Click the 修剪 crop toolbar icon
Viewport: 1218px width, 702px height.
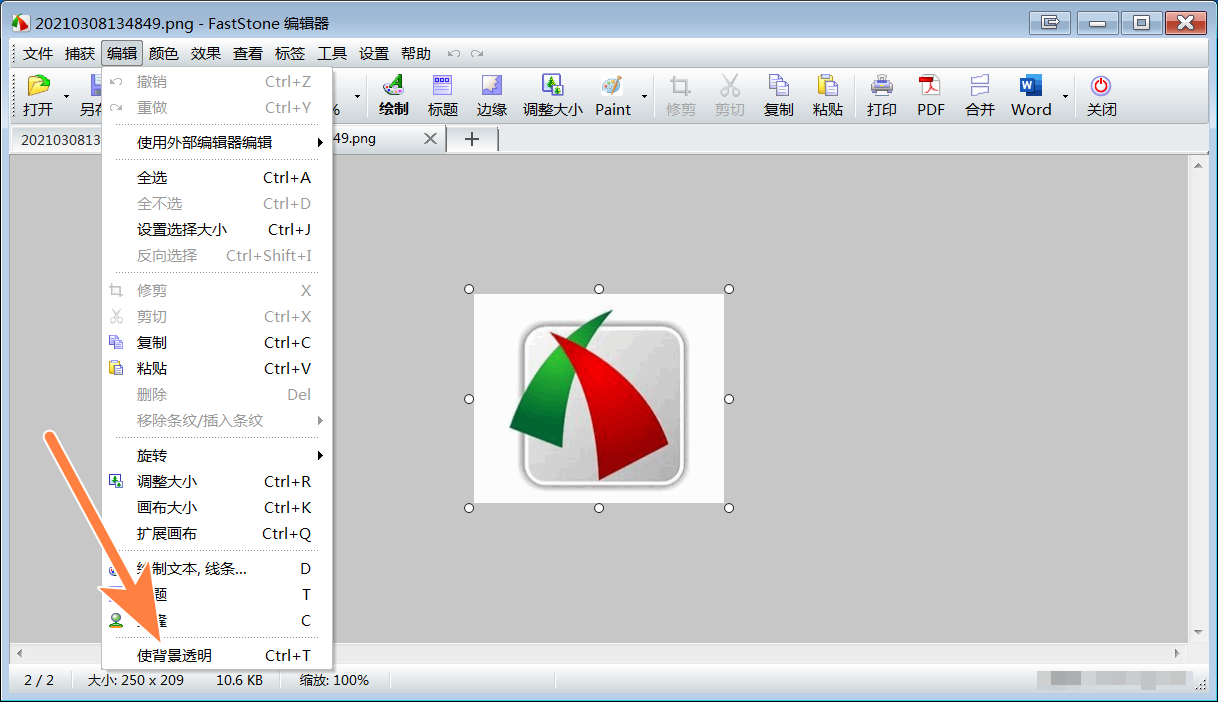[x=680, y=96]
